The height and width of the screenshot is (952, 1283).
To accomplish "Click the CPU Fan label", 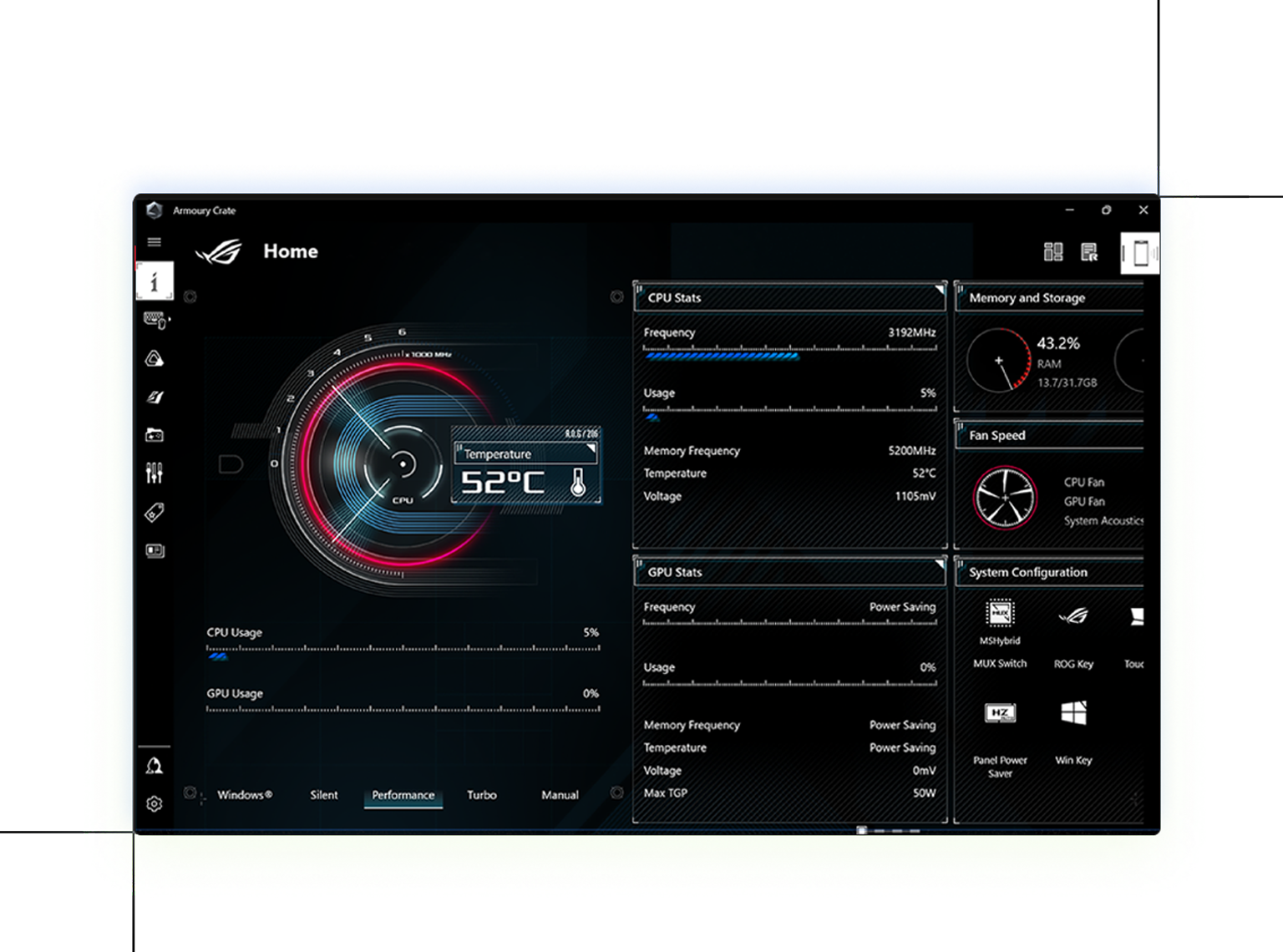I will 1083,482.
